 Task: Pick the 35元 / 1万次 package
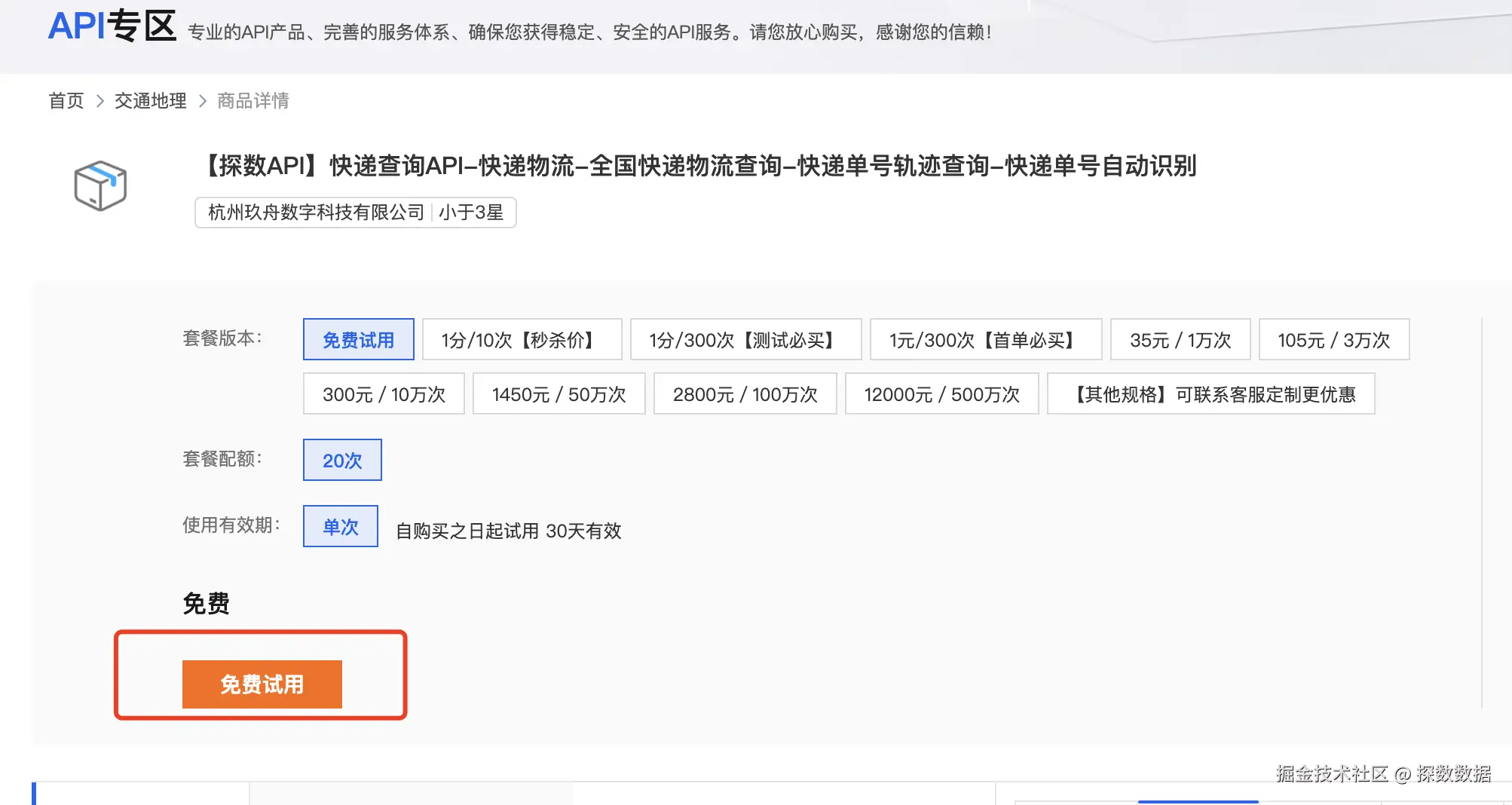coord(1180,339)
